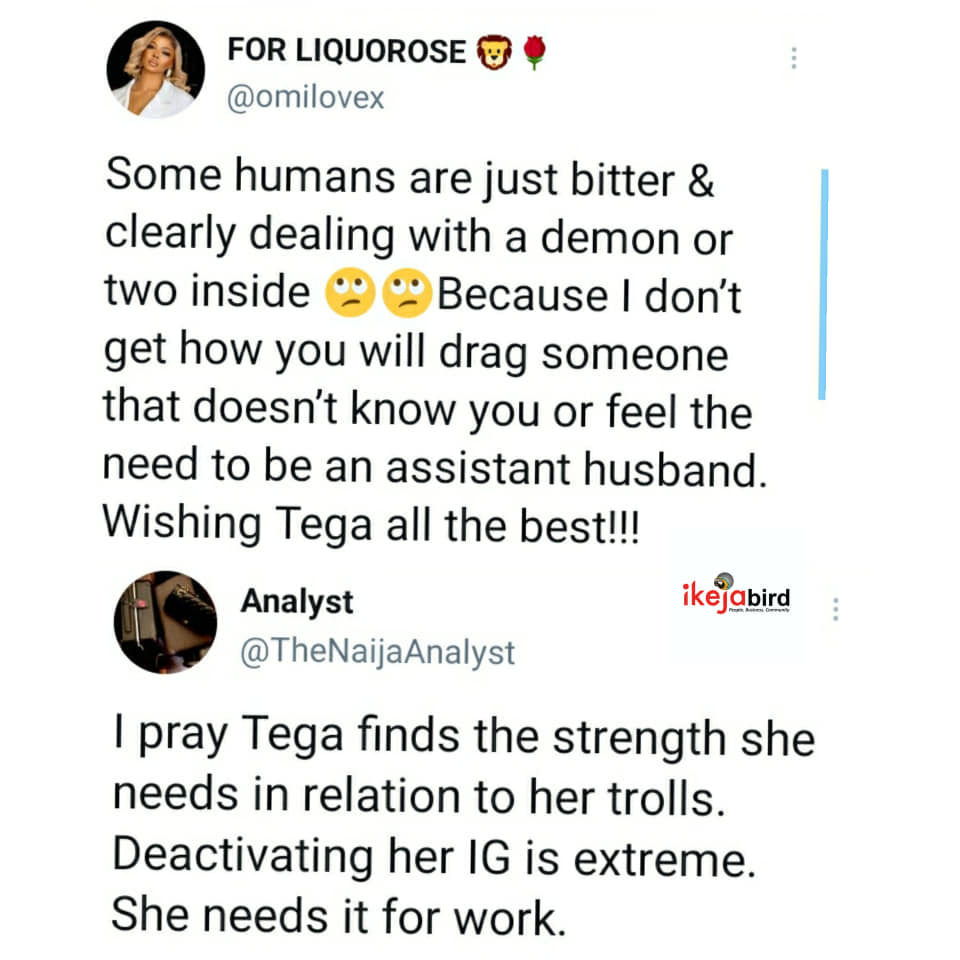Open the Analyst profile picture

click(165, 621)
